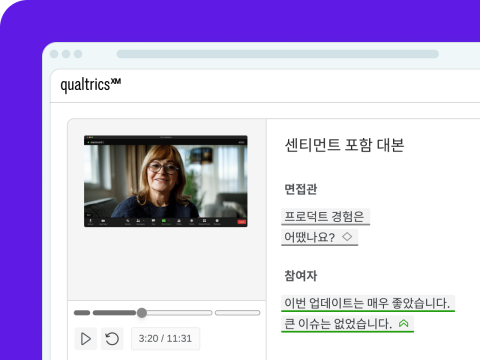Click the neutral diamond sentiment icon
The width and height of the screenshot is (480, 360).
click(x=347, y=237)
